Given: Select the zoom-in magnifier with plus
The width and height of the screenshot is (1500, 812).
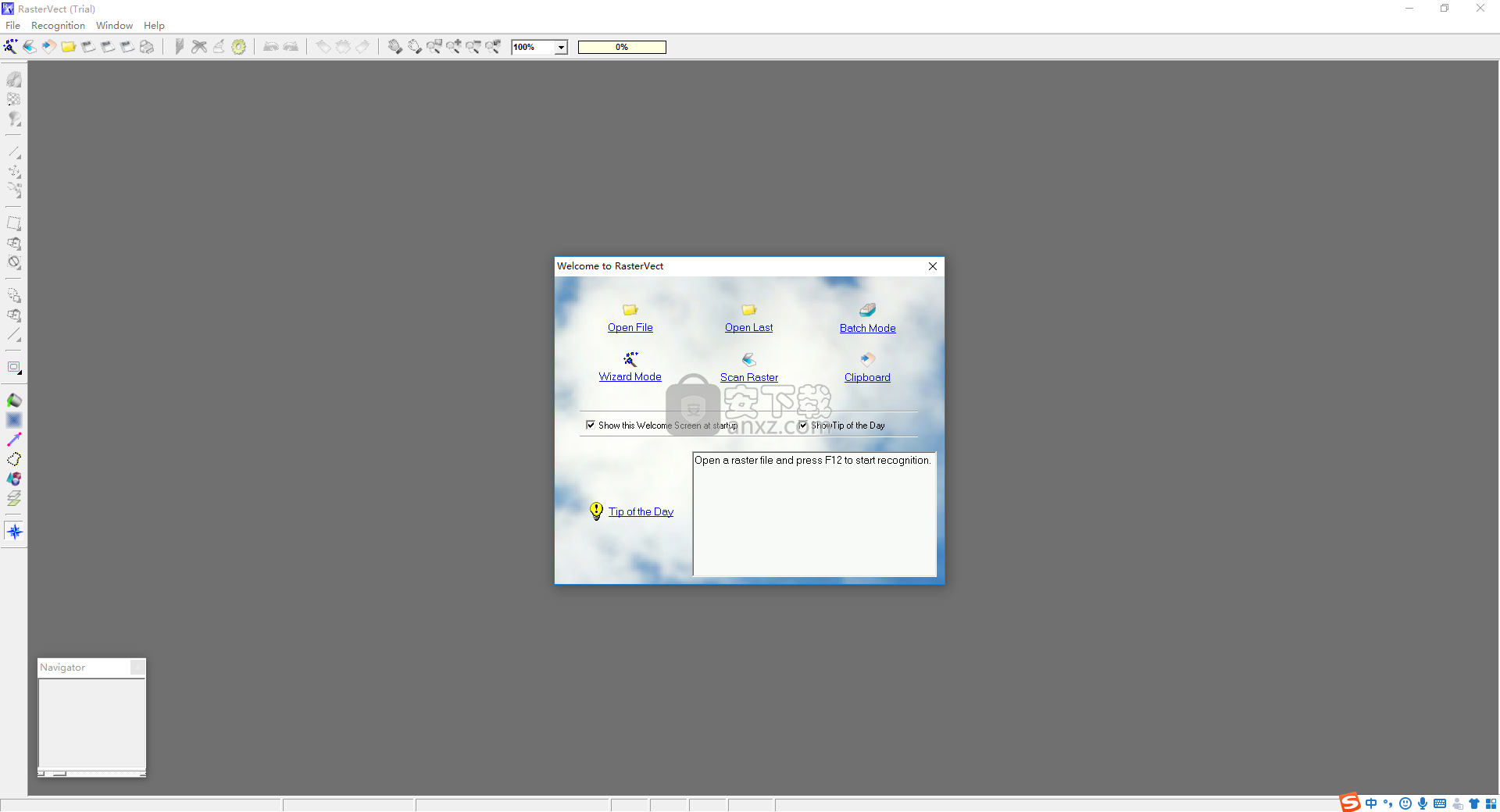Looking at the screenshot, I should tap(454, 47).
